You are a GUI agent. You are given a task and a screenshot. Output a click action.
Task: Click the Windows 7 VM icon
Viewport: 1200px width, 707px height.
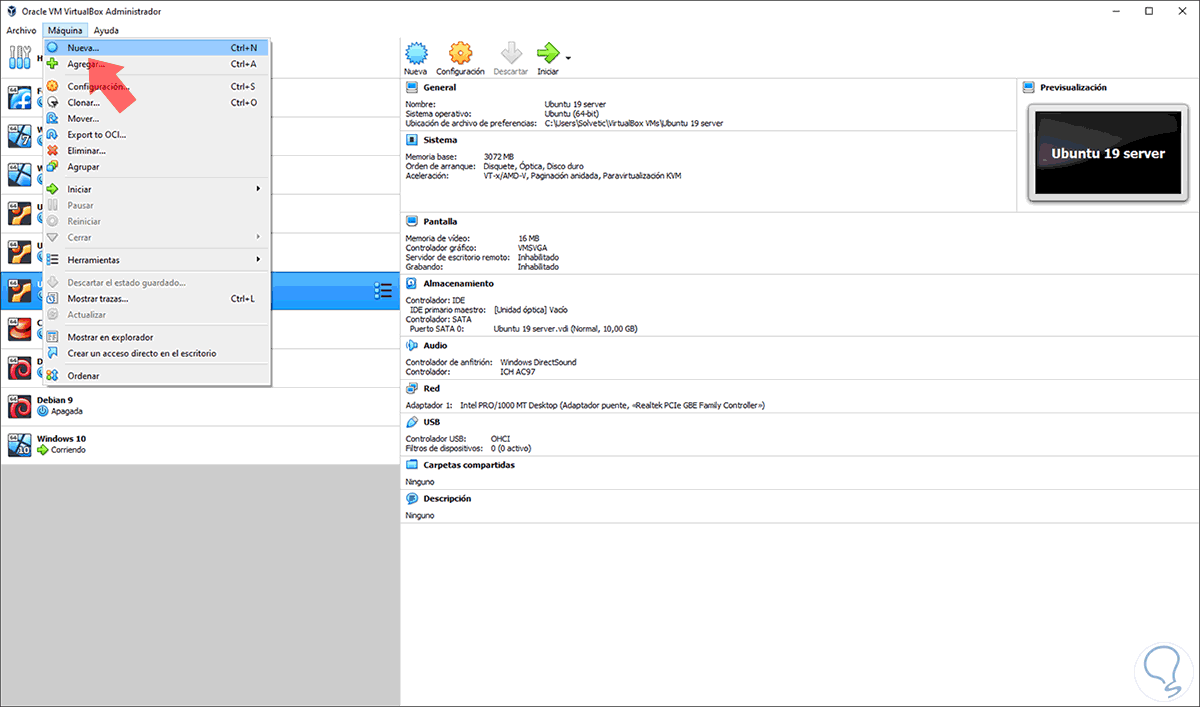pos(20,135)
